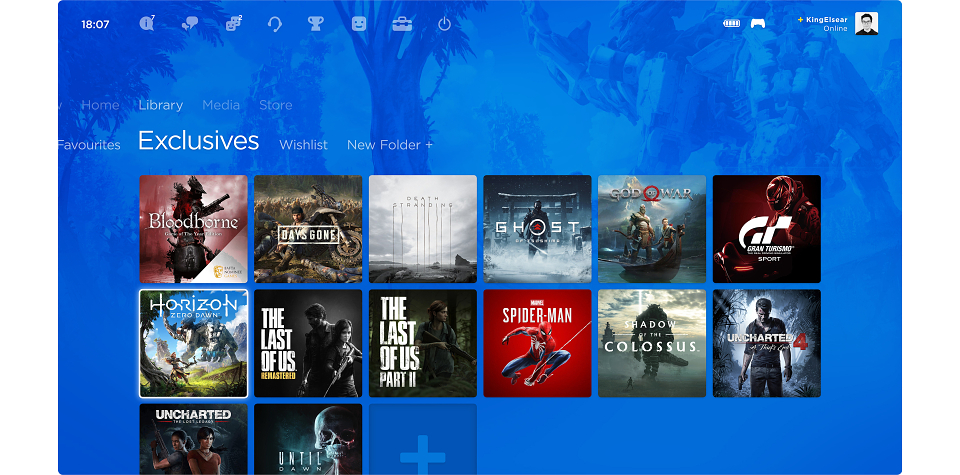Select the Days Gone game tile
Viewport: 960px width, 475px height.
point(308,229)
